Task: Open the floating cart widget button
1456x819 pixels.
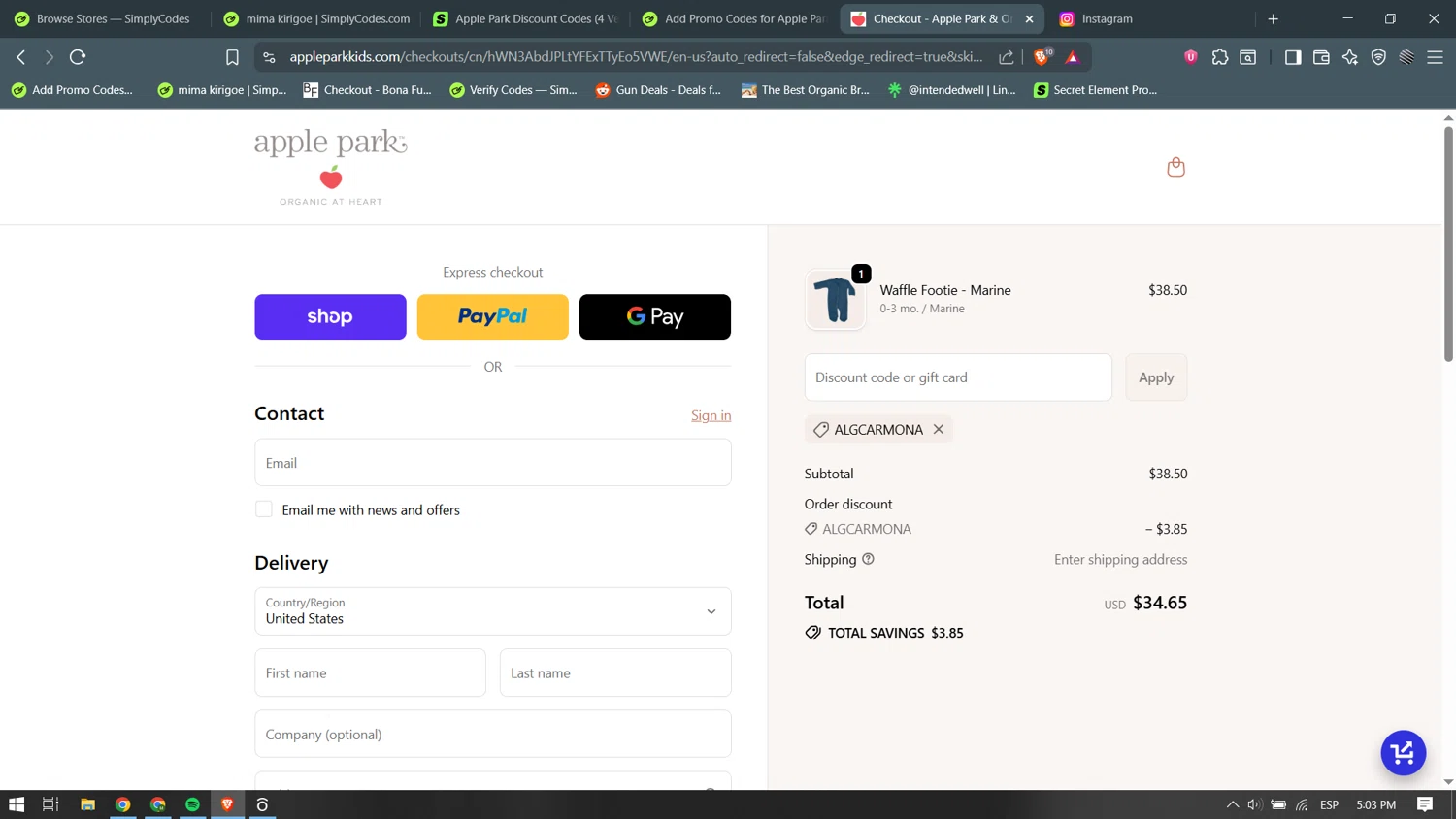Action: click(1403, 753)
